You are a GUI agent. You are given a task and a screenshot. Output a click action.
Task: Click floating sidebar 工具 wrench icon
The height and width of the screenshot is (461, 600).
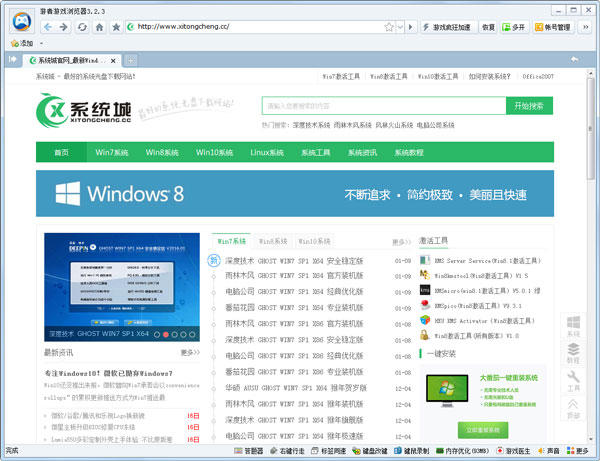coord(573,381)
